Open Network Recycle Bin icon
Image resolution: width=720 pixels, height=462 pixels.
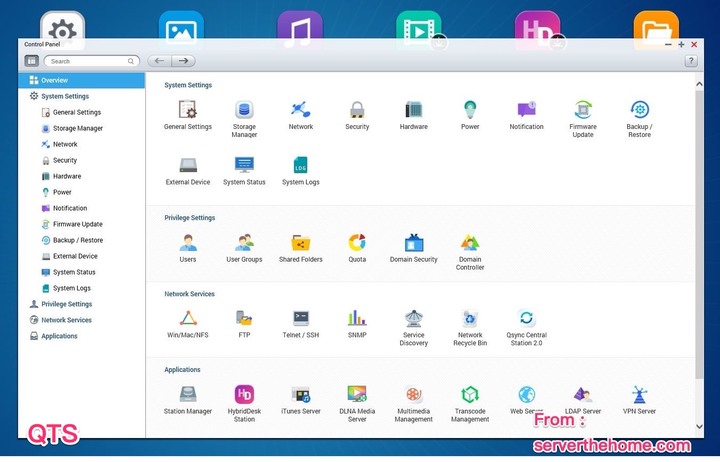(x=470, y=318)
